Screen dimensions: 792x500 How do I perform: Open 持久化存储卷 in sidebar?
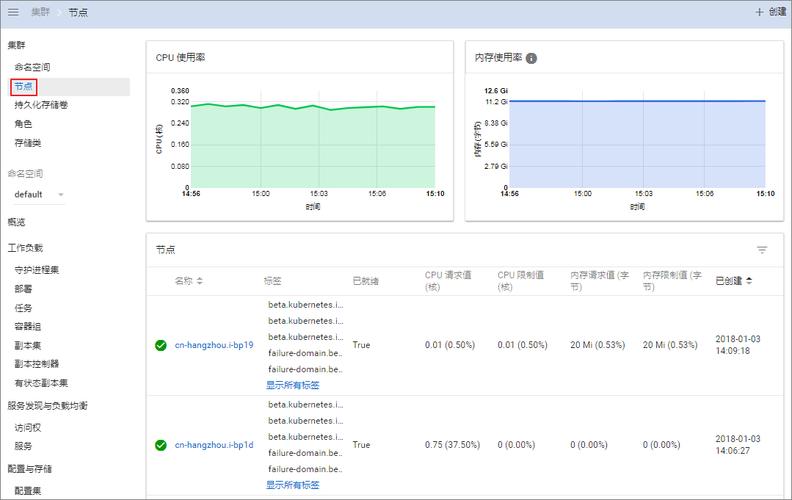point(41,105)
